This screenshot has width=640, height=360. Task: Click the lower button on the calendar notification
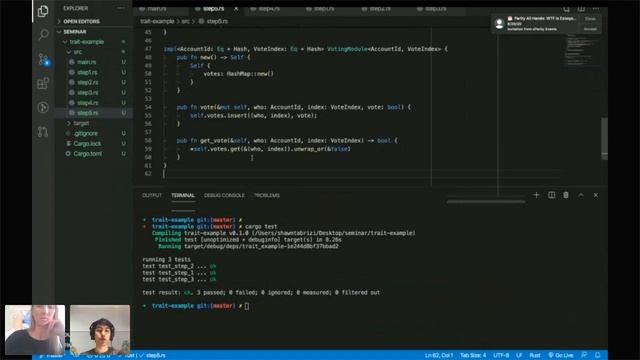(590, 29)
